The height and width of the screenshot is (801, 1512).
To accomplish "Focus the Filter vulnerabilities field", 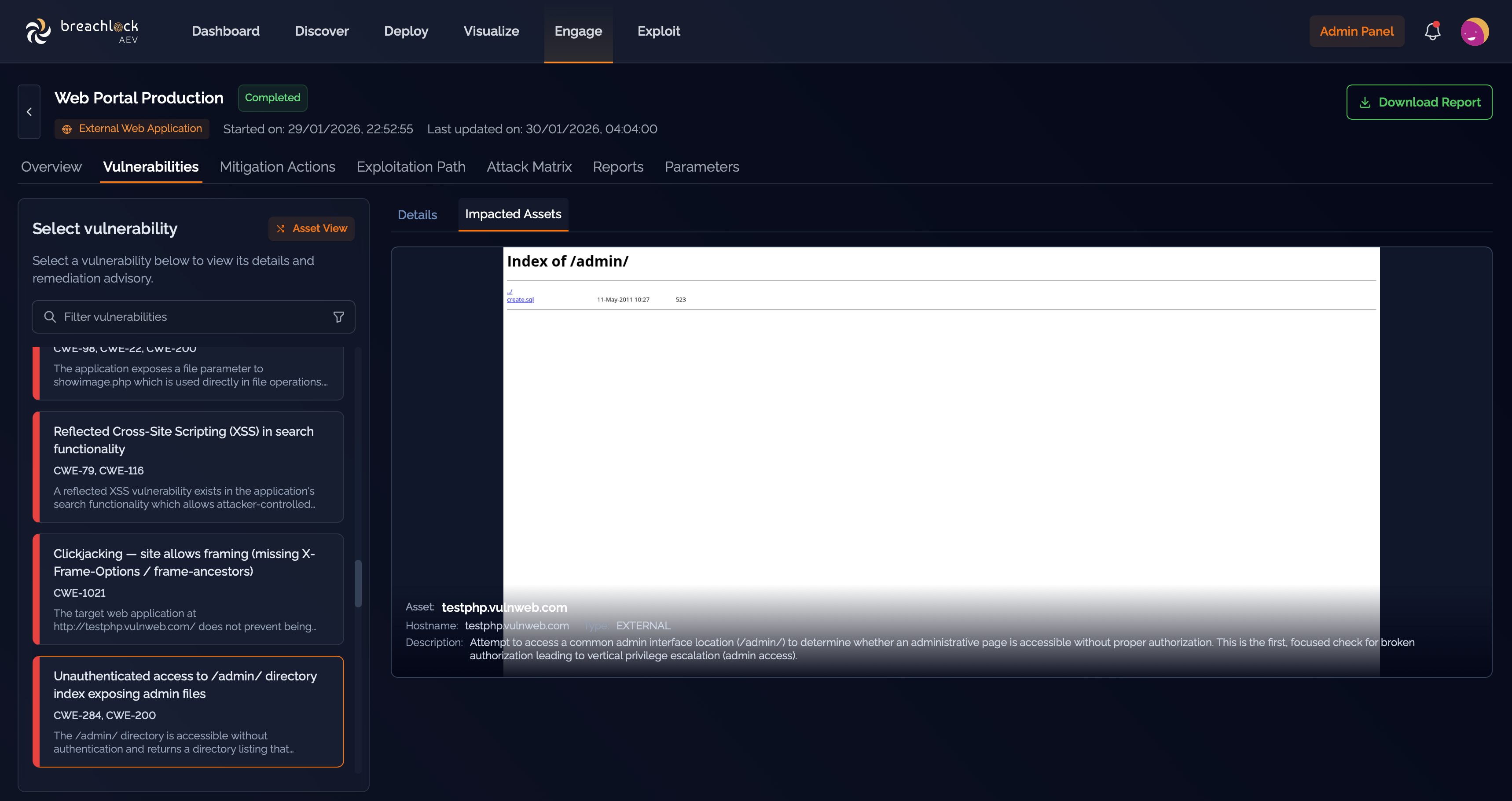I will coord(194,317).
